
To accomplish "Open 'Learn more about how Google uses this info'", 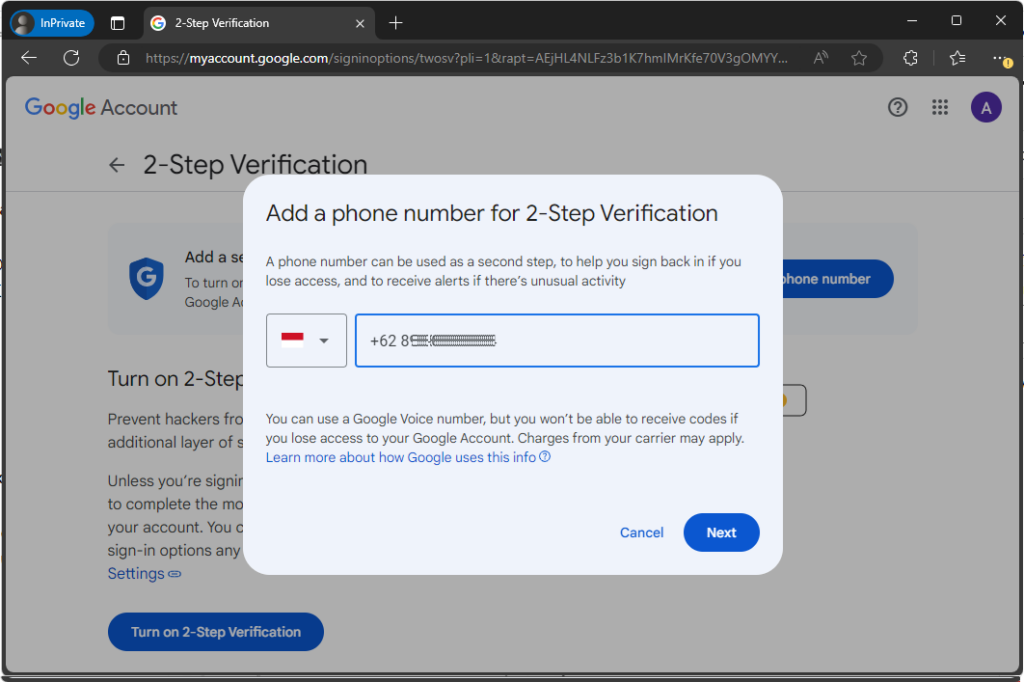I will [x=401, y=457].
